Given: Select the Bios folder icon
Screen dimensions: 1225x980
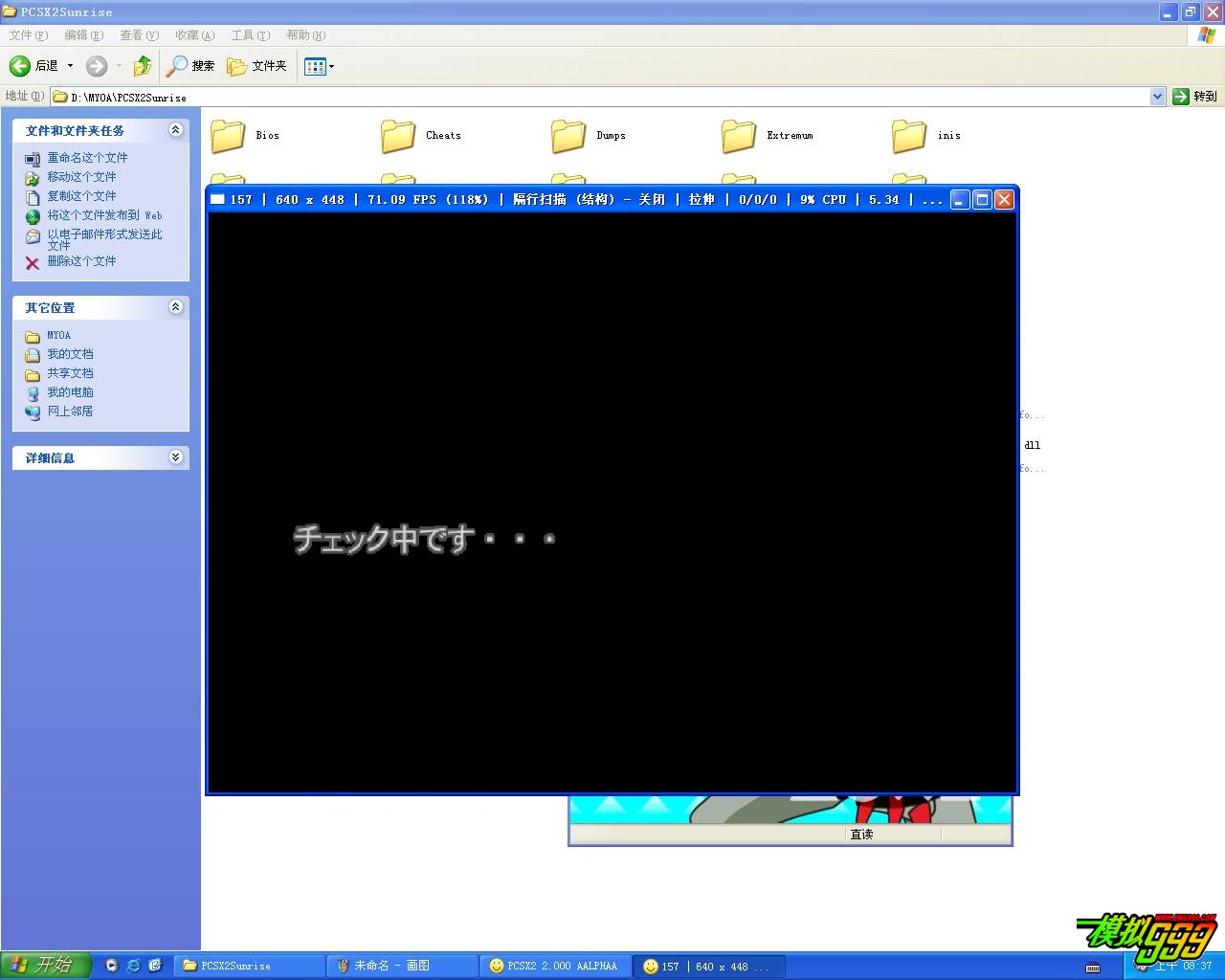Looking at the screenshot, I should (228, 136).
